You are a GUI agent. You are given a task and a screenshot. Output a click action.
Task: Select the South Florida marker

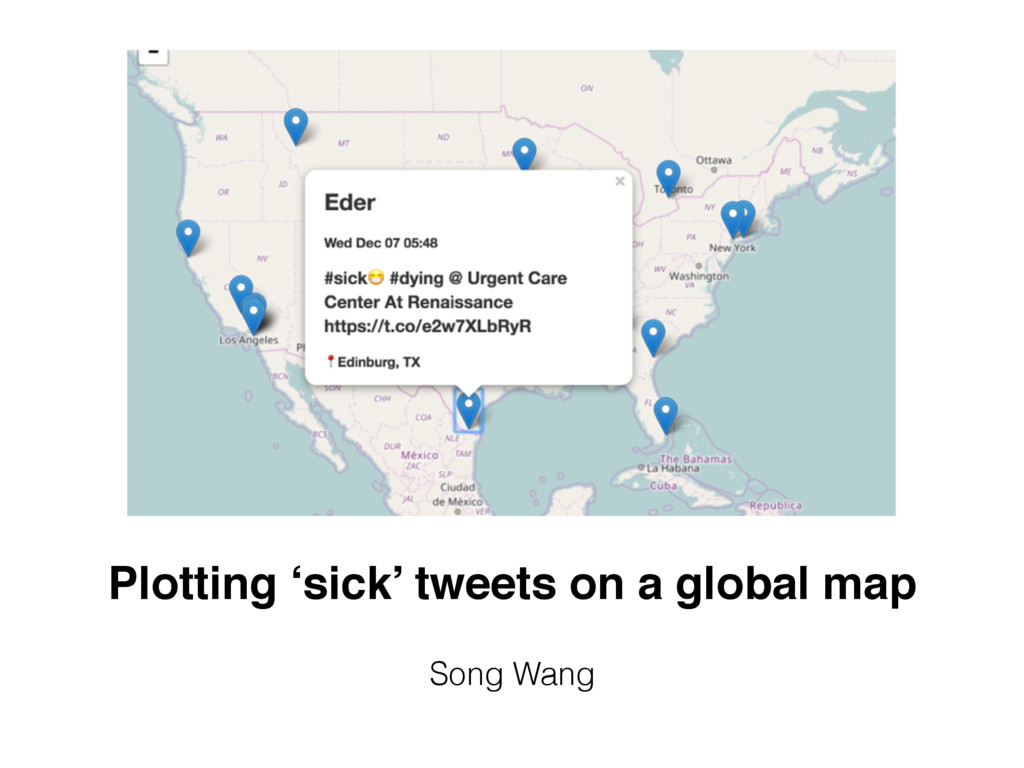665,415
